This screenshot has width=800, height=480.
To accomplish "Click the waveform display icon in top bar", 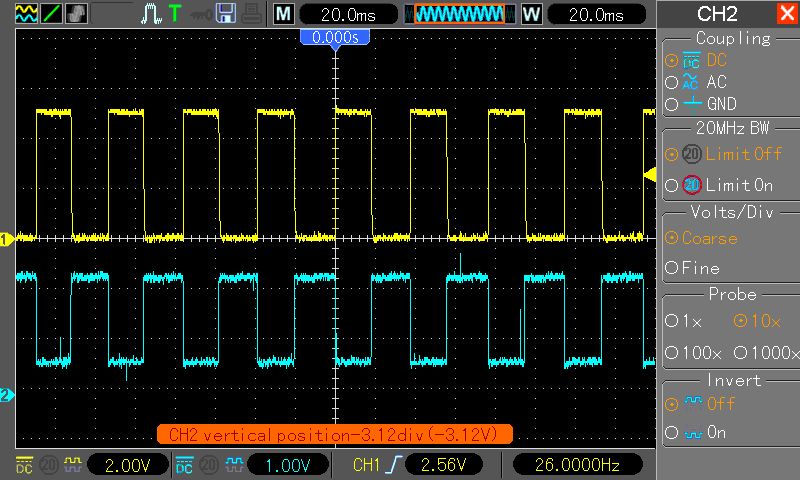I will tap(26, 14).
